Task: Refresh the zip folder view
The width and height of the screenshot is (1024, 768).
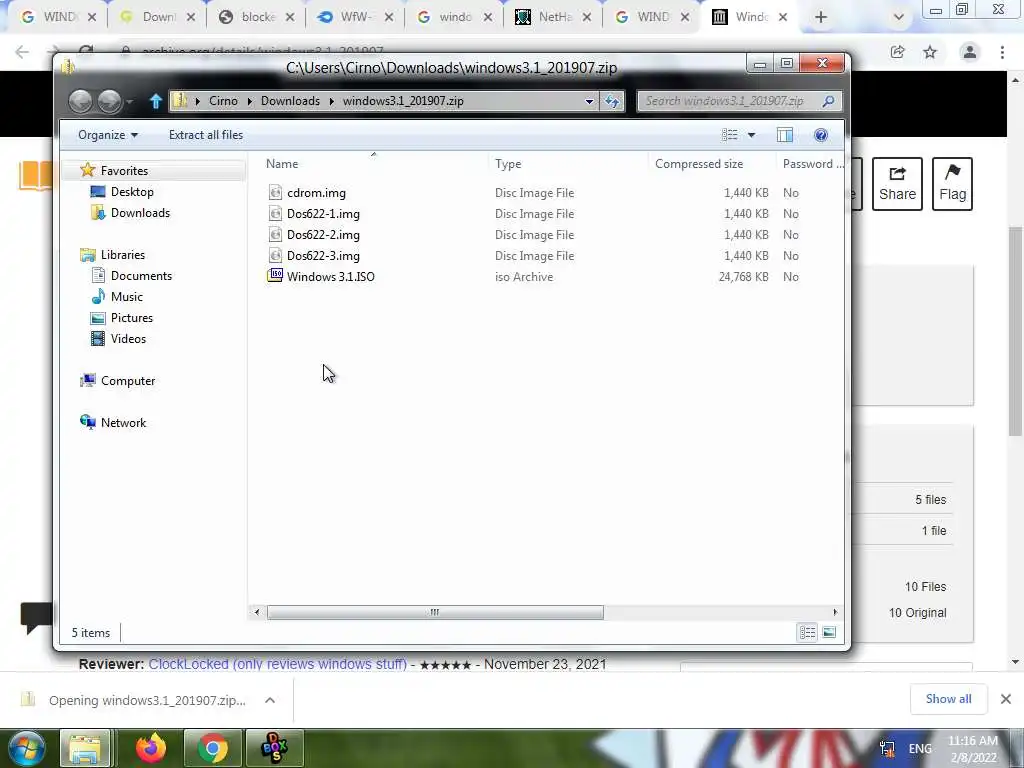Action: pyautogui.click(x=612, y=101)
